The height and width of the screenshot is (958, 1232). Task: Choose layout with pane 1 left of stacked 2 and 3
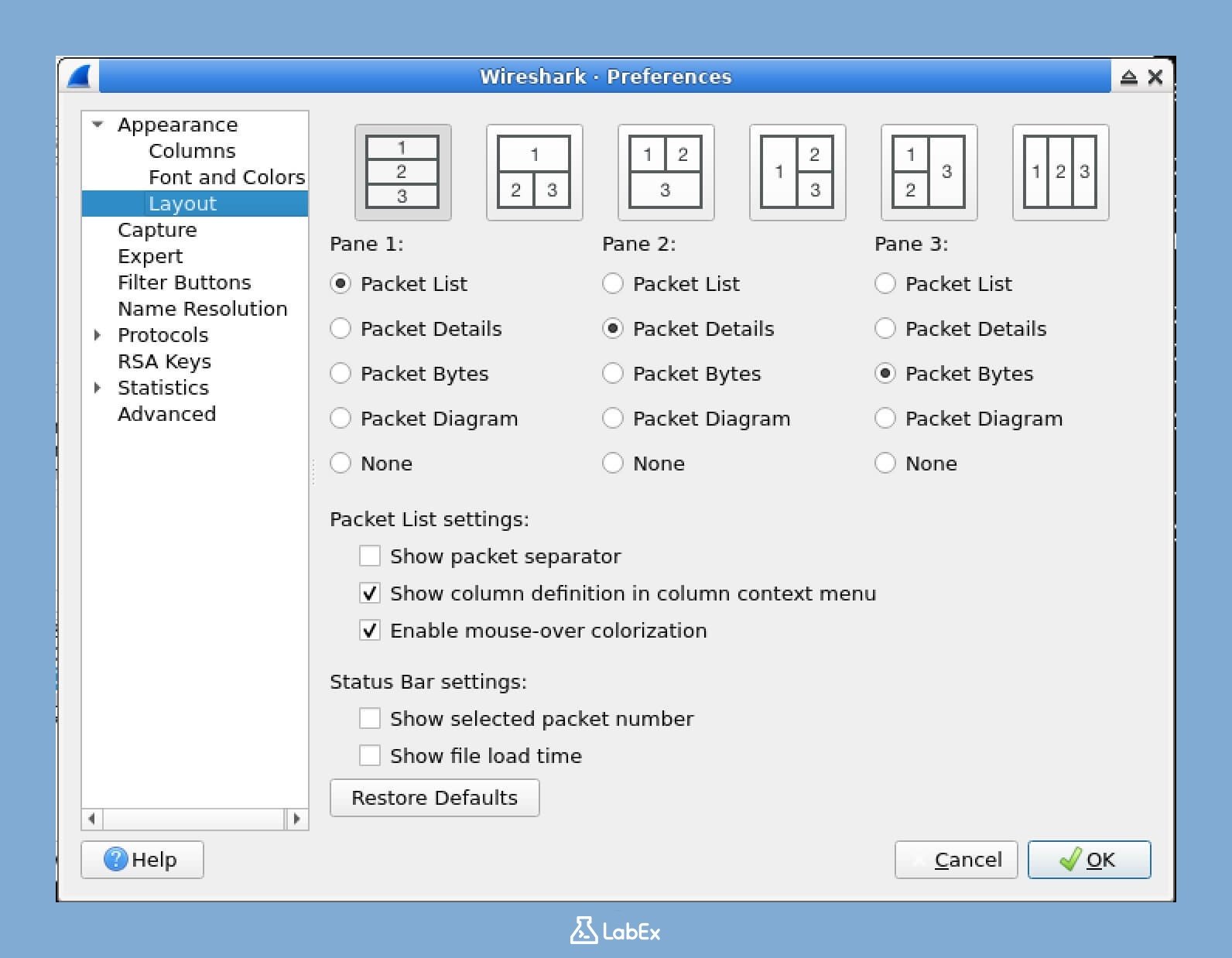tap(797, 172)
